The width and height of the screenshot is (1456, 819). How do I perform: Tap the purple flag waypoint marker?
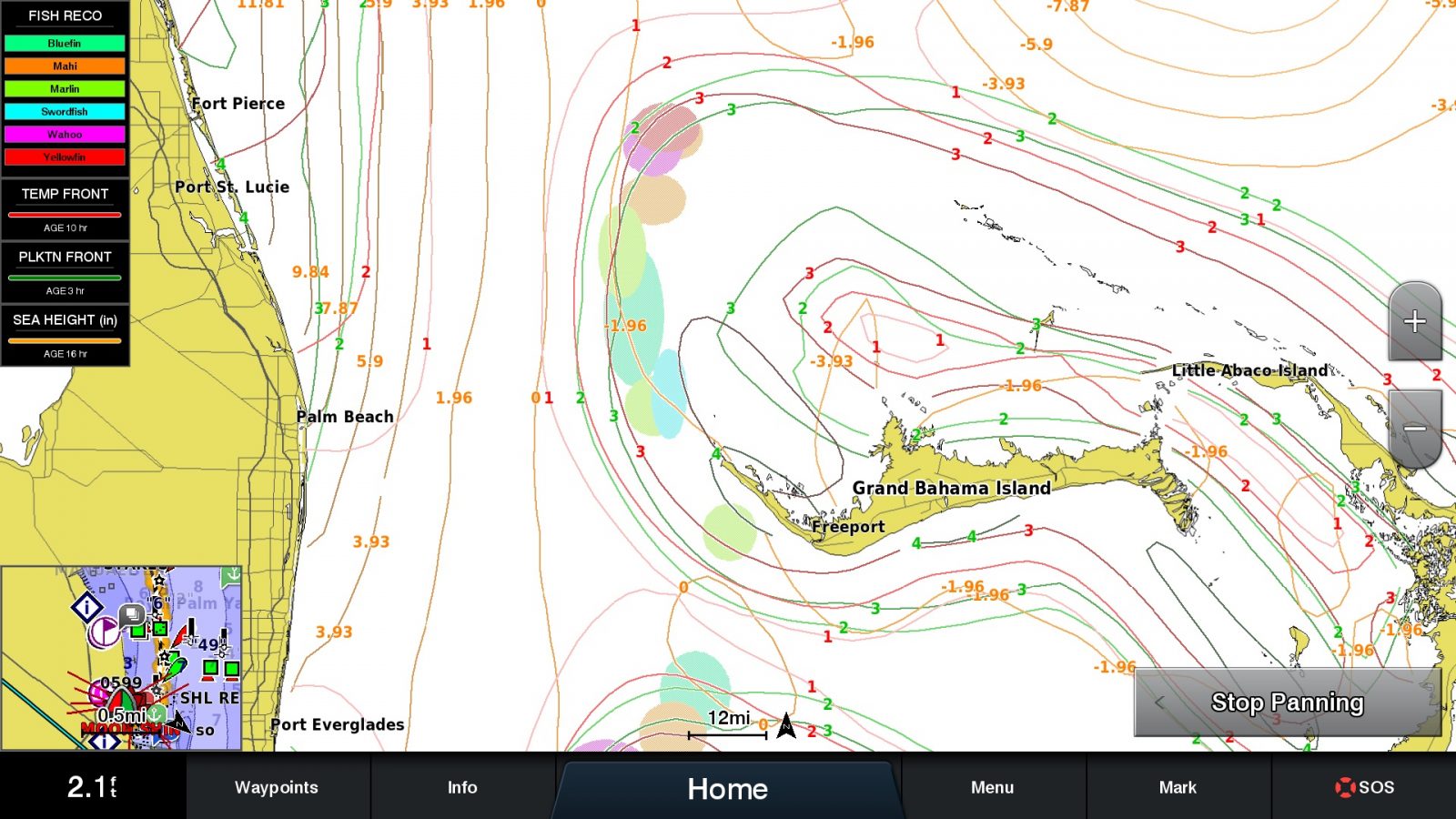pyautogui.click(x=103, y=631)
